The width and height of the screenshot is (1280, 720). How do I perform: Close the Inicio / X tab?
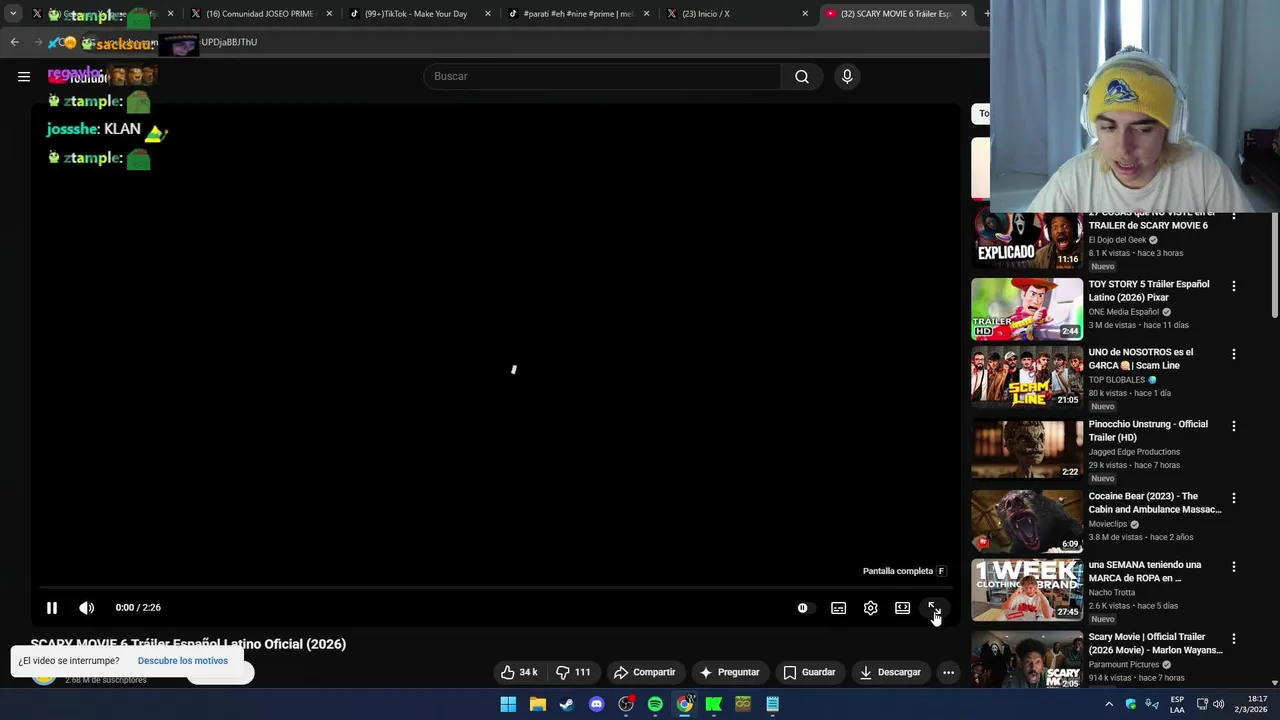805,14
